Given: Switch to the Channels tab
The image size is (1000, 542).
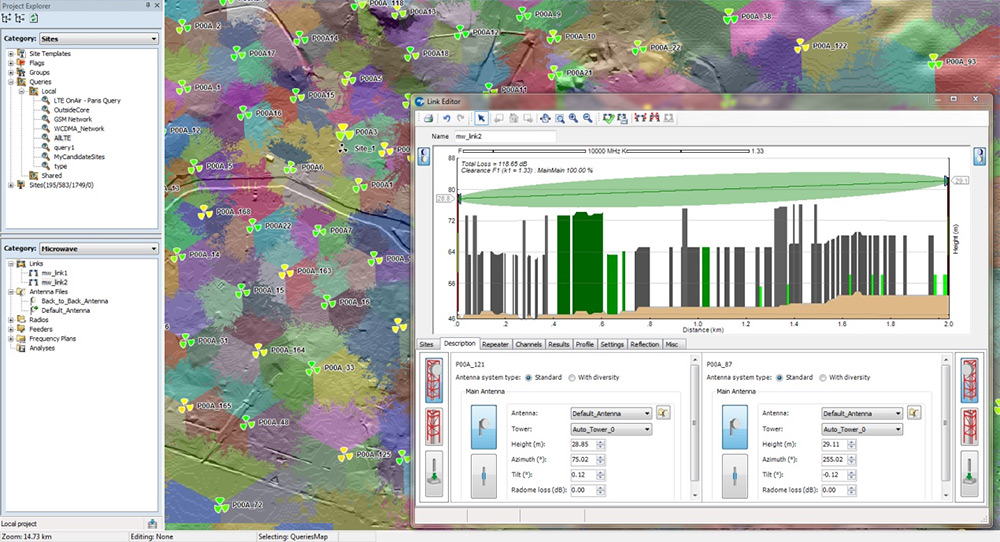Looking at the screenshot, I should (x=528, y=344).
